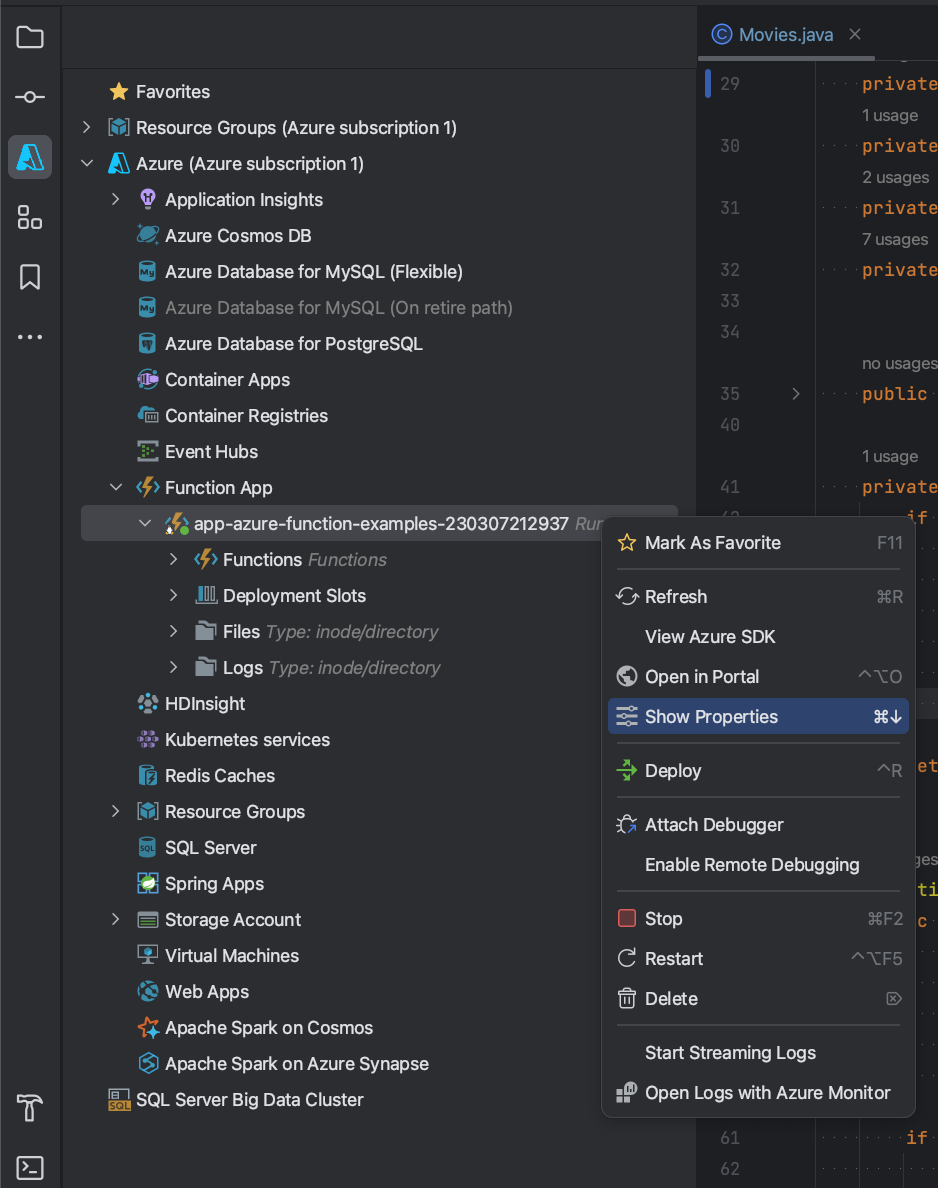The height and width of the screenshot is (1188, 938).
Task: Expand the Deployment Slots node
Action: click(172, 595)
